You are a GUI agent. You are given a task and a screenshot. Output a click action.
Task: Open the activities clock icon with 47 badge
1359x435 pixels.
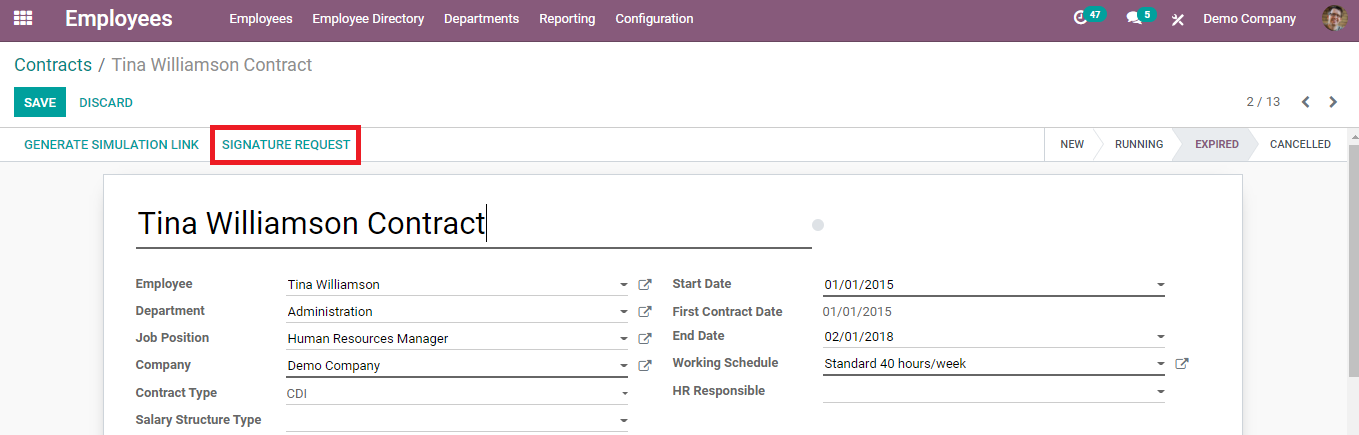(1080, 18)
